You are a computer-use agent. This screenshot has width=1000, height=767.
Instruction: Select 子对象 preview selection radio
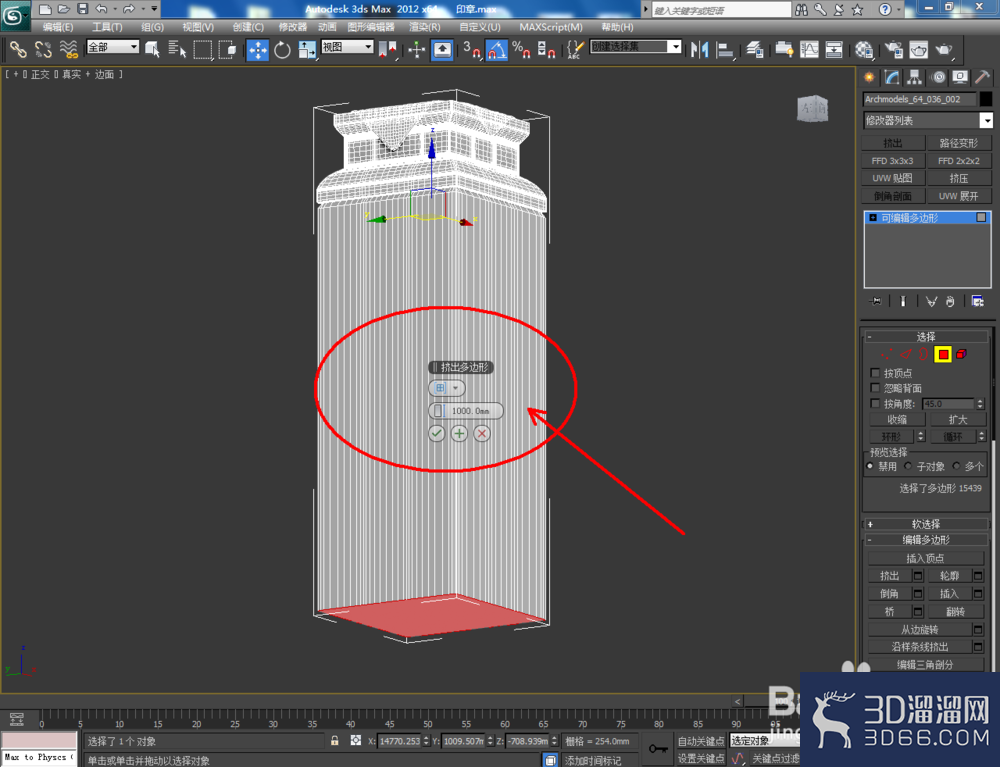[908, 466]
